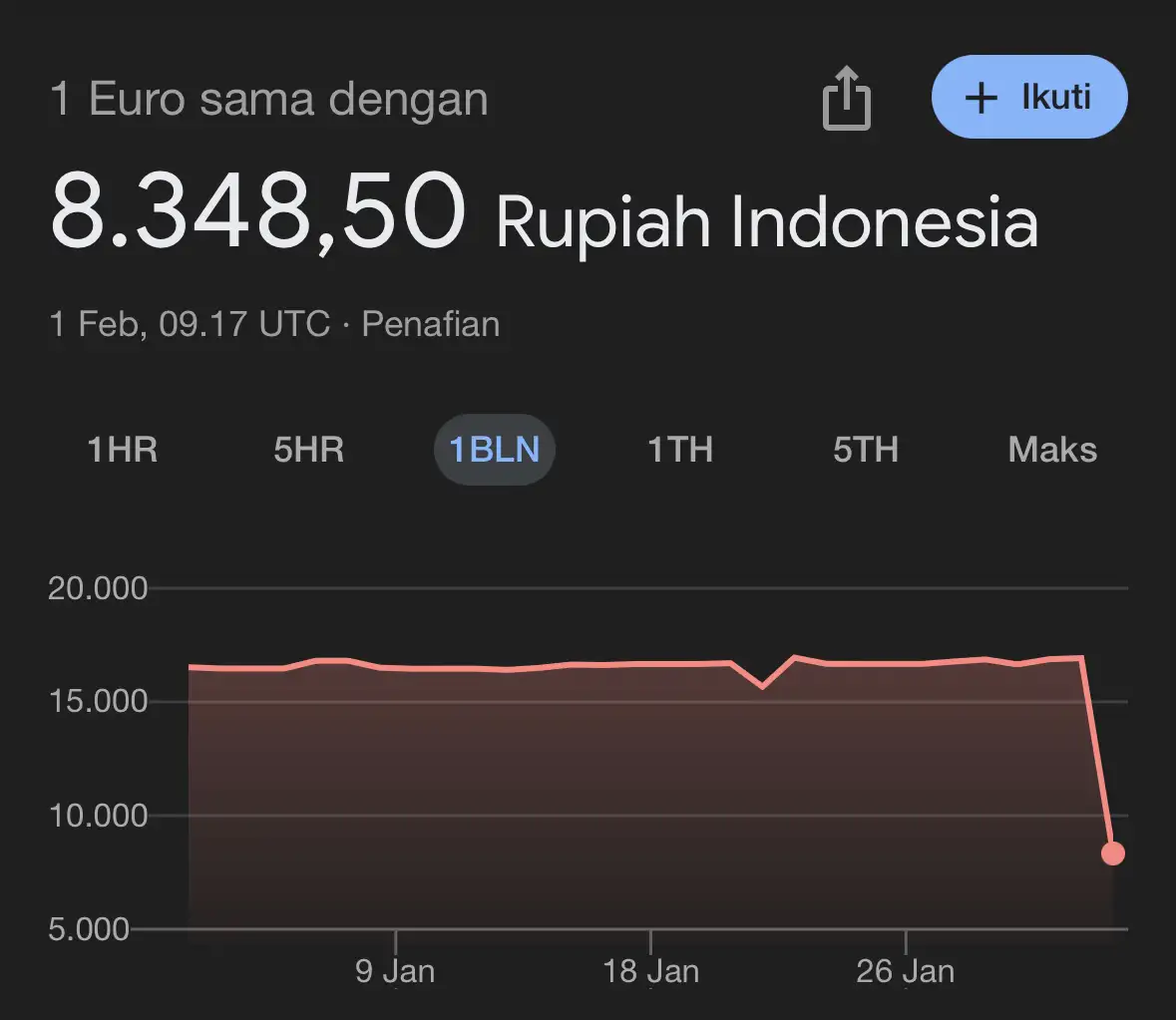
Task: Open the 1BLN timeframe tab
Action: (x=494, y=450)
